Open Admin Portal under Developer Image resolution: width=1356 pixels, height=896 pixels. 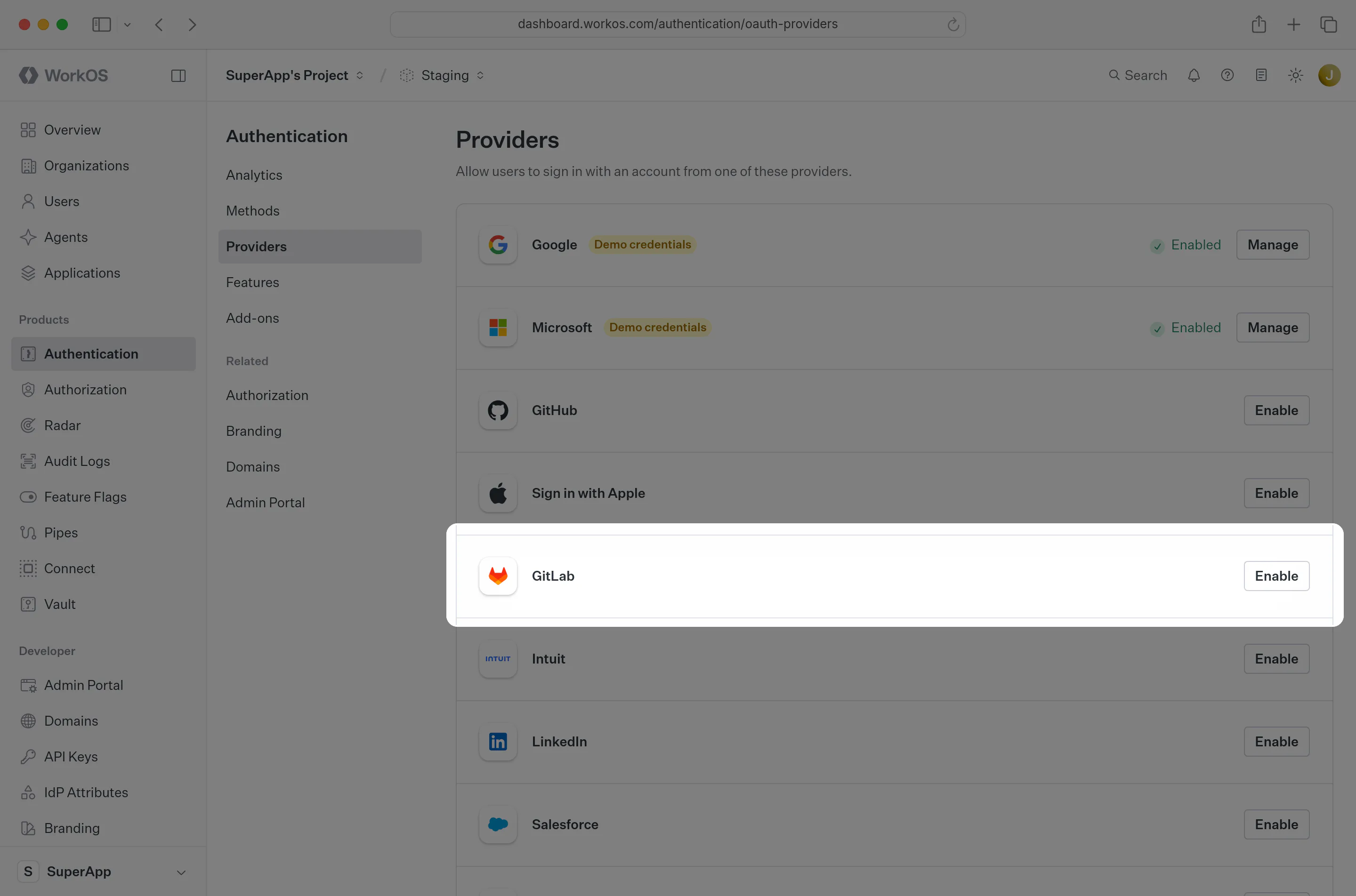click(x=104, y=685)
